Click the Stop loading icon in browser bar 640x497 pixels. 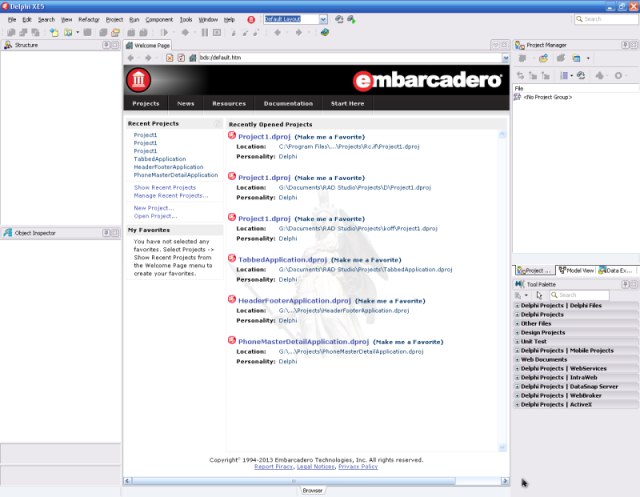(x=169, y=58)
